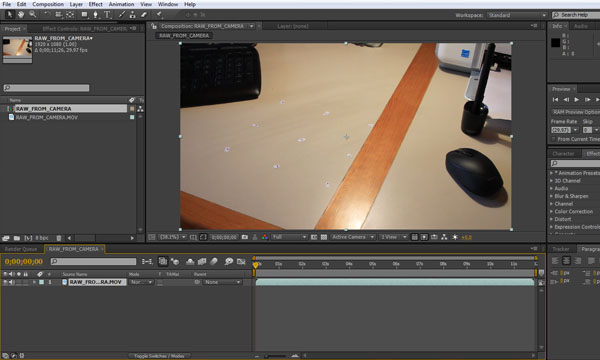Image resolution: width=600 pixels, height=360 pixels.
Task: Open the Parent None dropdown
Action: 222,282
